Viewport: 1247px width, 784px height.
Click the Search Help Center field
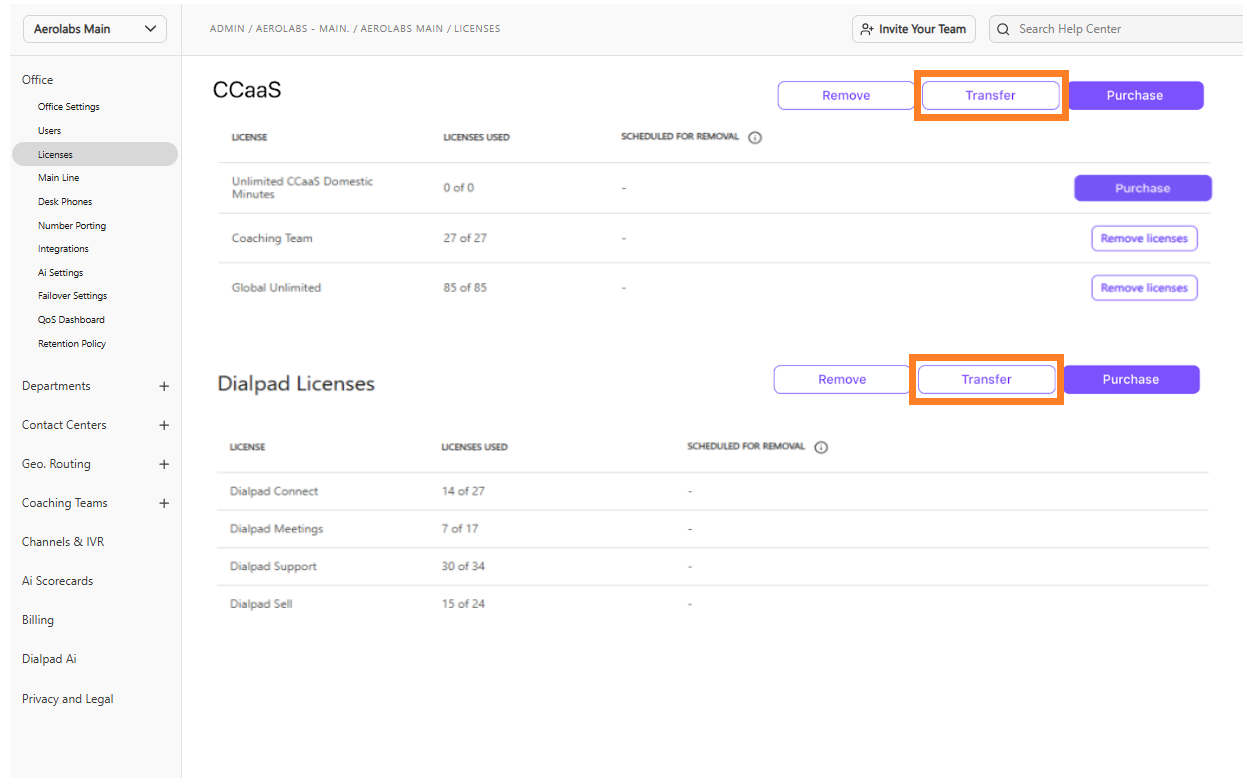tap(1115, 29)
